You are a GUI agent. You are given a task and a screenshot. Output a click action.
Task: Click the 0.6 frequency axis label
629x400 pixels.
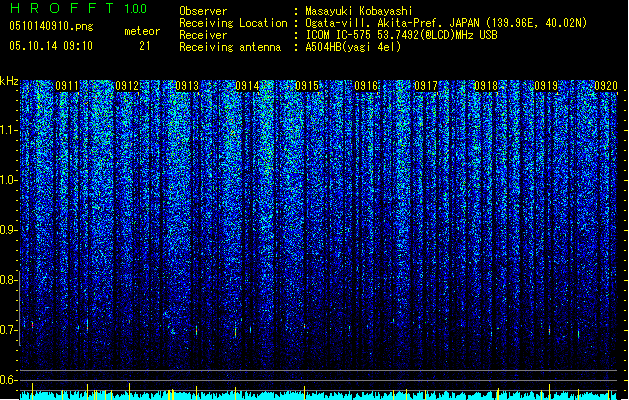coord(9,380)
